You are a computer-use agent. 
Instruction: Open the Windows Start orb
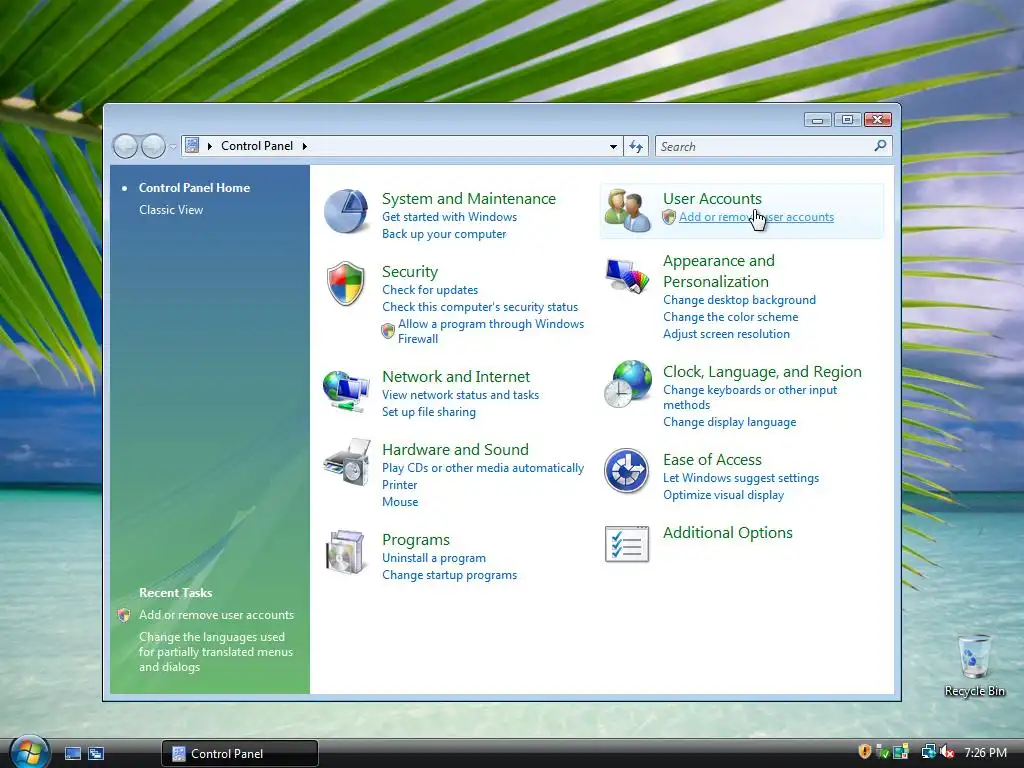pos(29,752)
